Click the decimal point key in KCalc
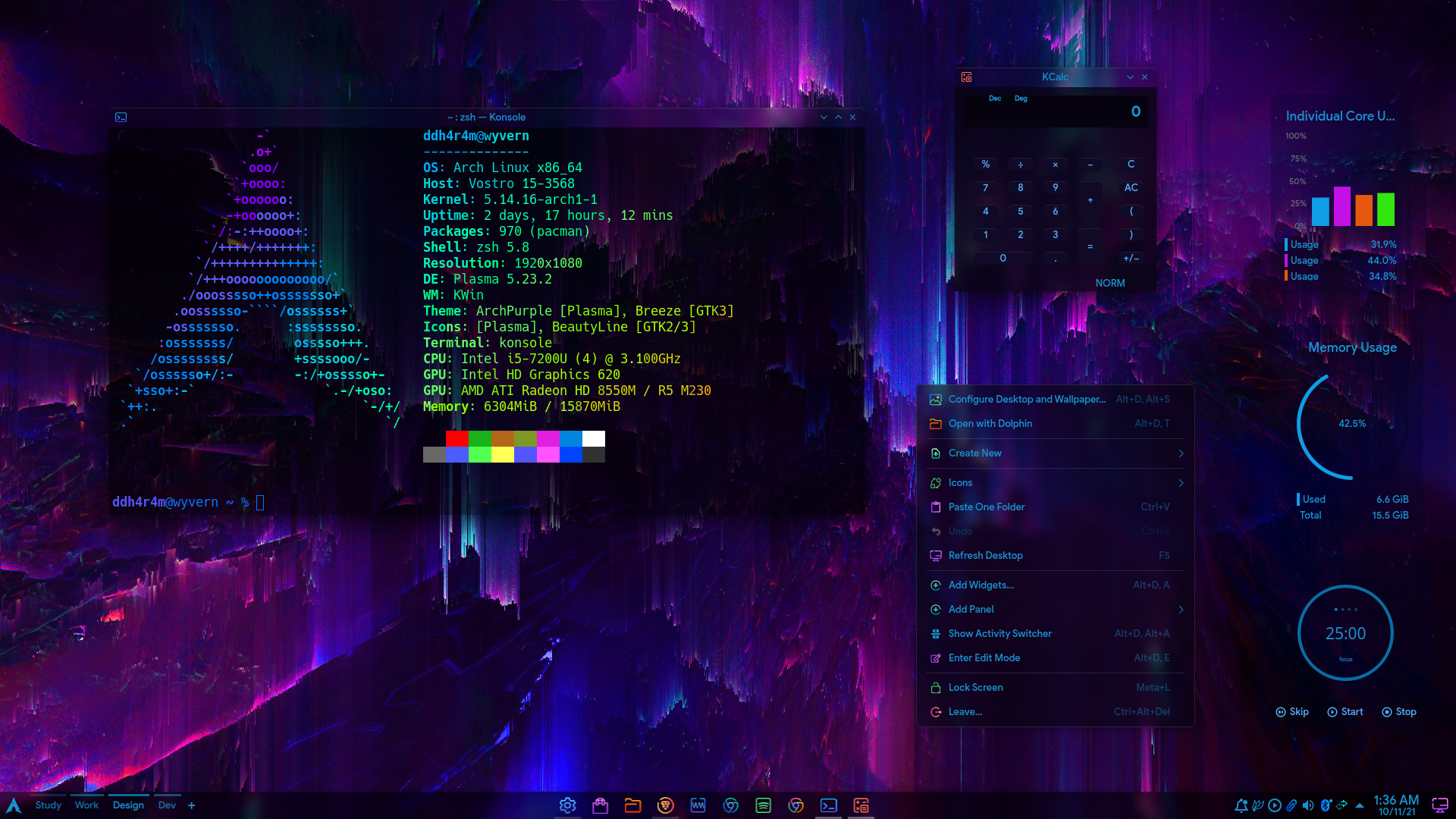Screen dimensions: 1456x819 point(1055,258)
